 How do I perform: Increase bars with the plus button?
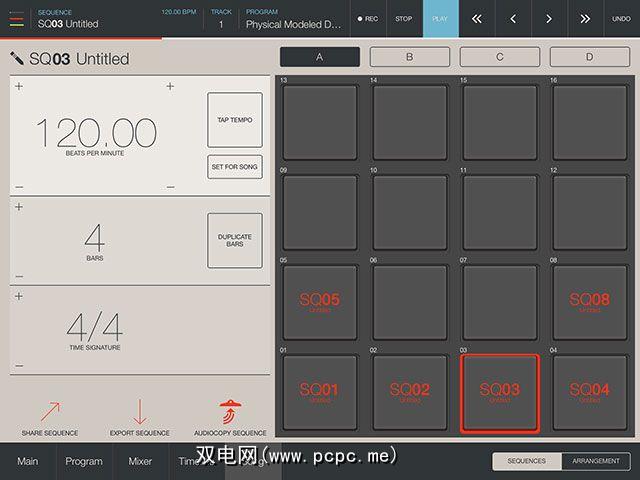[19, 207]
